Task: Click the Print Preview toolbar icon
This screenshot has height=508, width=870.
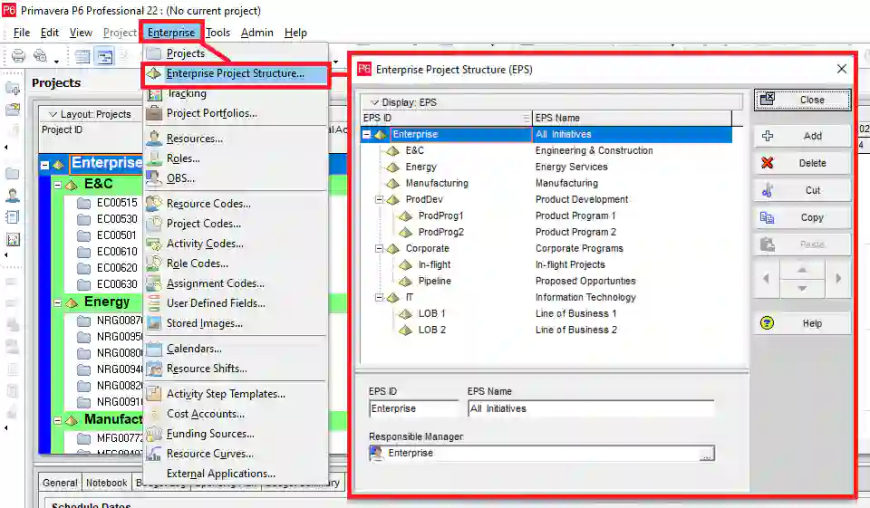Action: 40,56
